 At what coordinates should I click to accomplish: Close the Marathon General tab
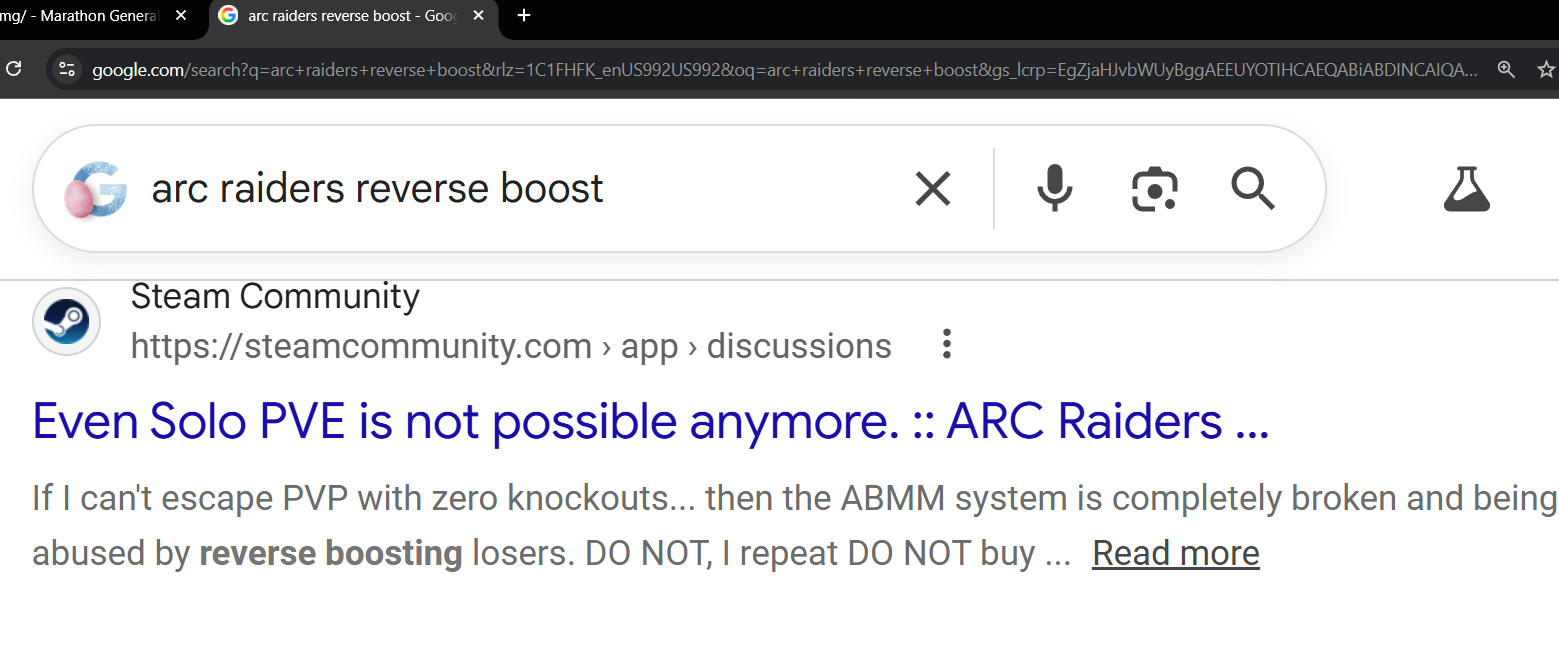coord(180,16)
